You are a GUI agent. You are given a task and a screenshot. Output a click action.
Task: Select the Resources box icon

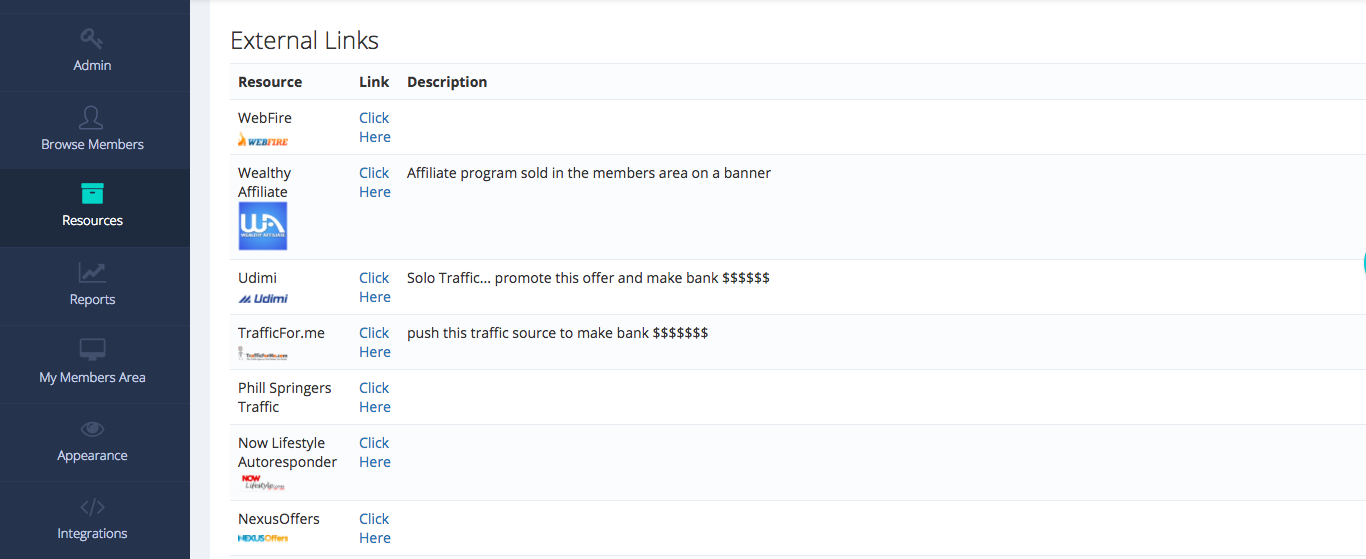[92, 193]
